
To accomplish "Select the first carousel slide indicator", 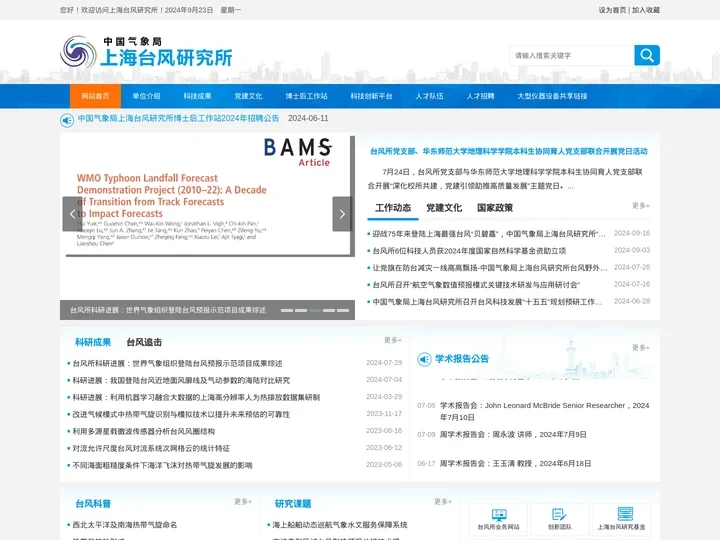I will pyautogui.click(x=287, y=310).
